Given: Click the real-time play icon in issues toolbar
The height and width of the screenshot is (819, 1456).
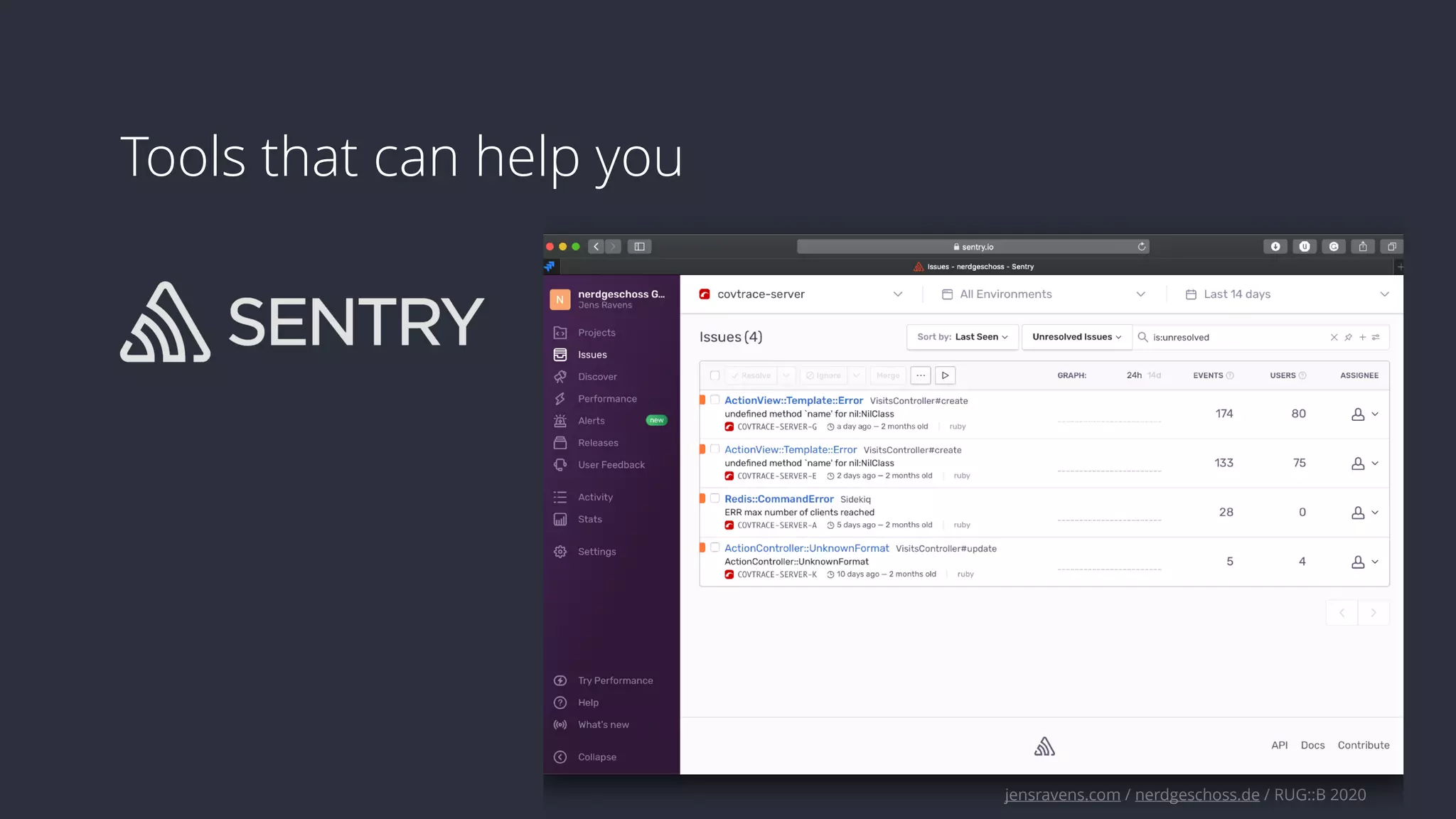Looking at the screenshot, I should coord(945,375).
